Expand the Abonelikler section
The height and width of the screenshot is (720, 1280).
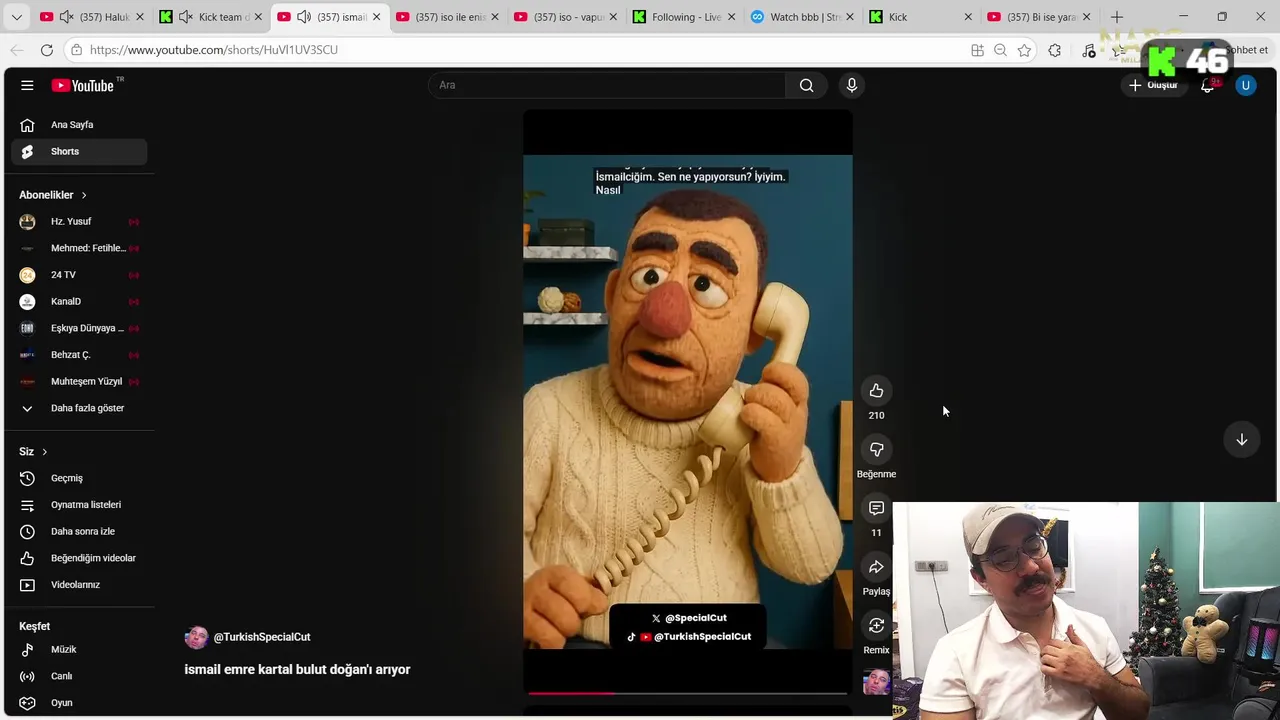point(53,195)
